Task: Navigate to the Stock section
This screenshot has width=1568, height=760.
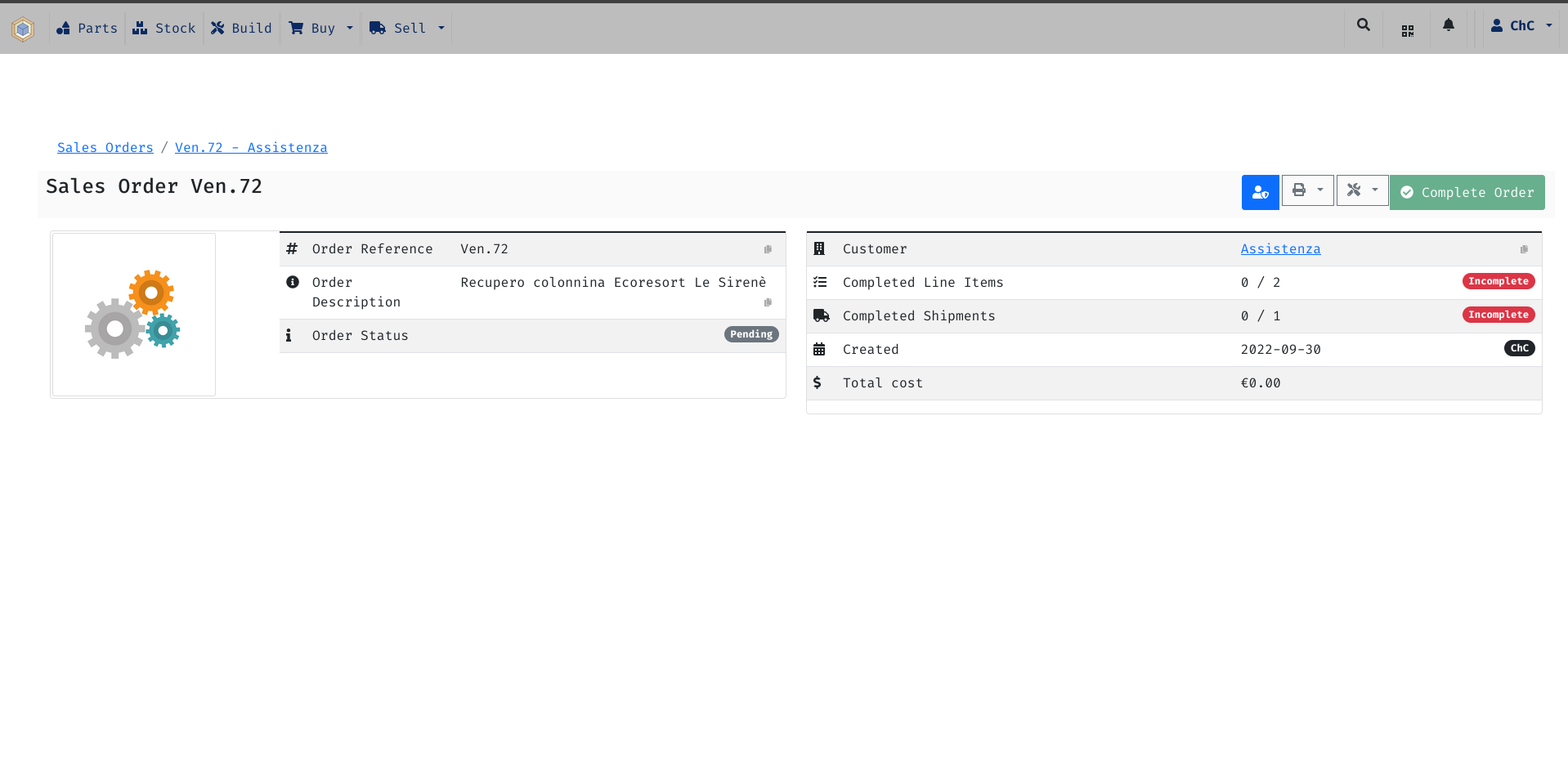Action: (164, 28)
